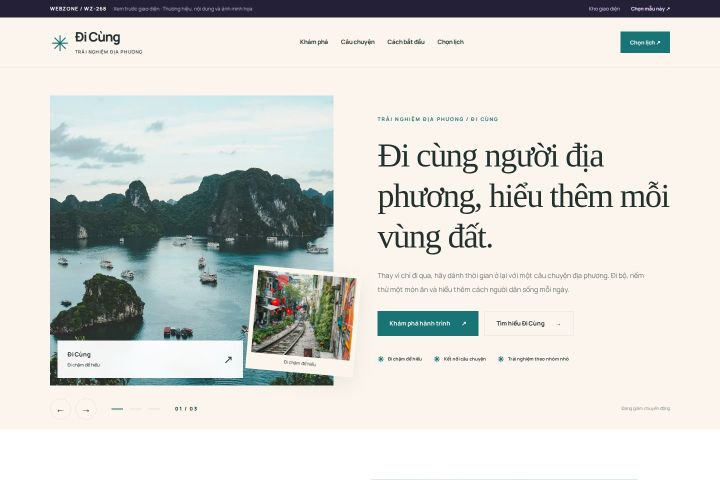The width and height of the screenshot is (720, 480).
Task: Click WEBZONE / WZ-268 label
Action: (78, 9)
